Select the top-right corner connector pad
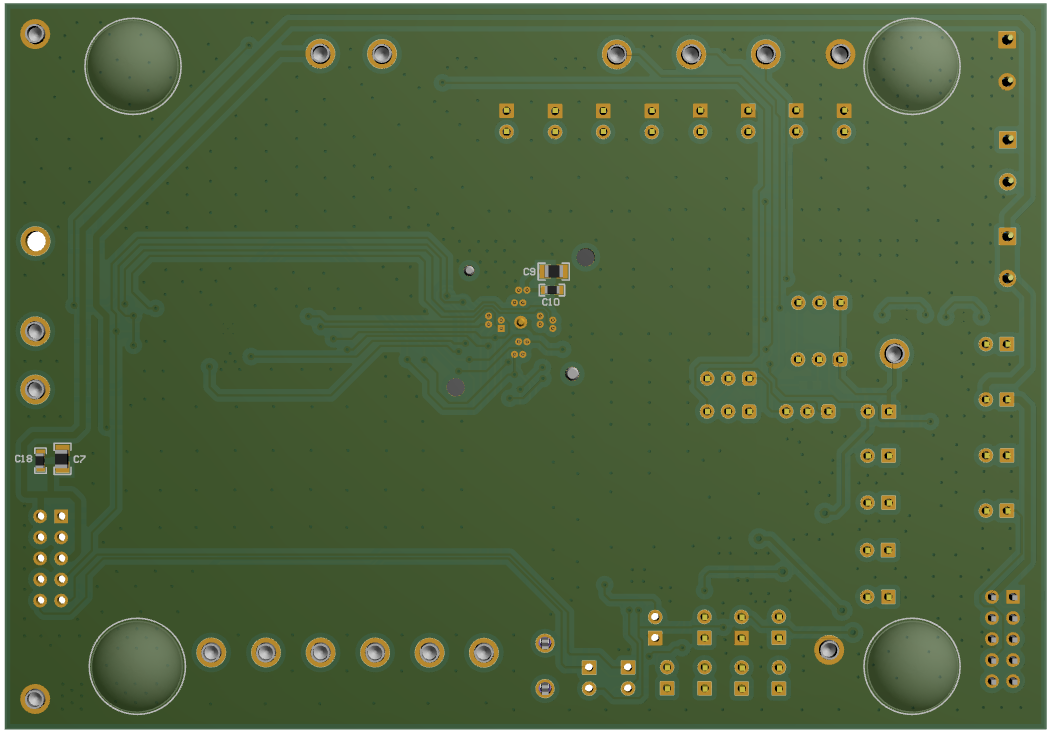Image resolution: width=1052 pixels, height=735 pixels. [x=1008, y=38]
